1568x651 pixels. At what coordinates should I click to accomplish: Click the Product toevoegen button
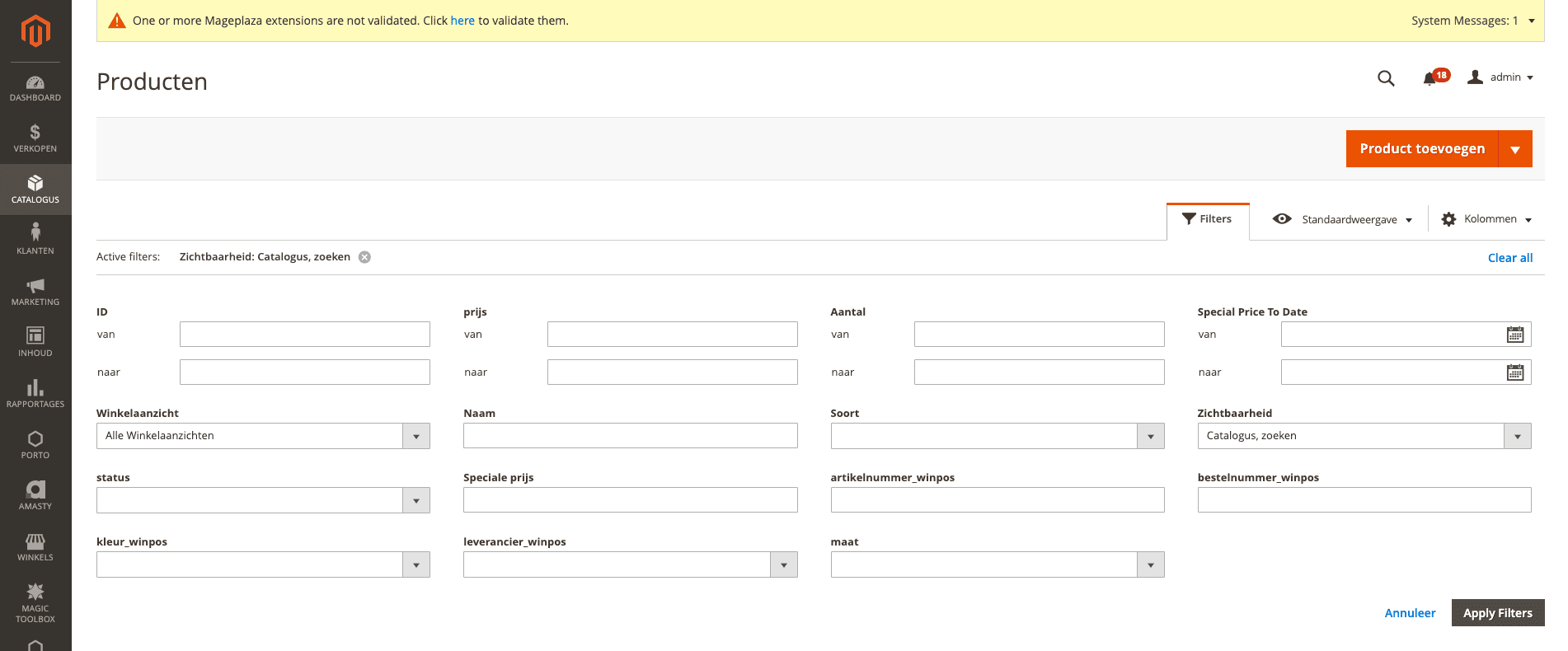1422,149
